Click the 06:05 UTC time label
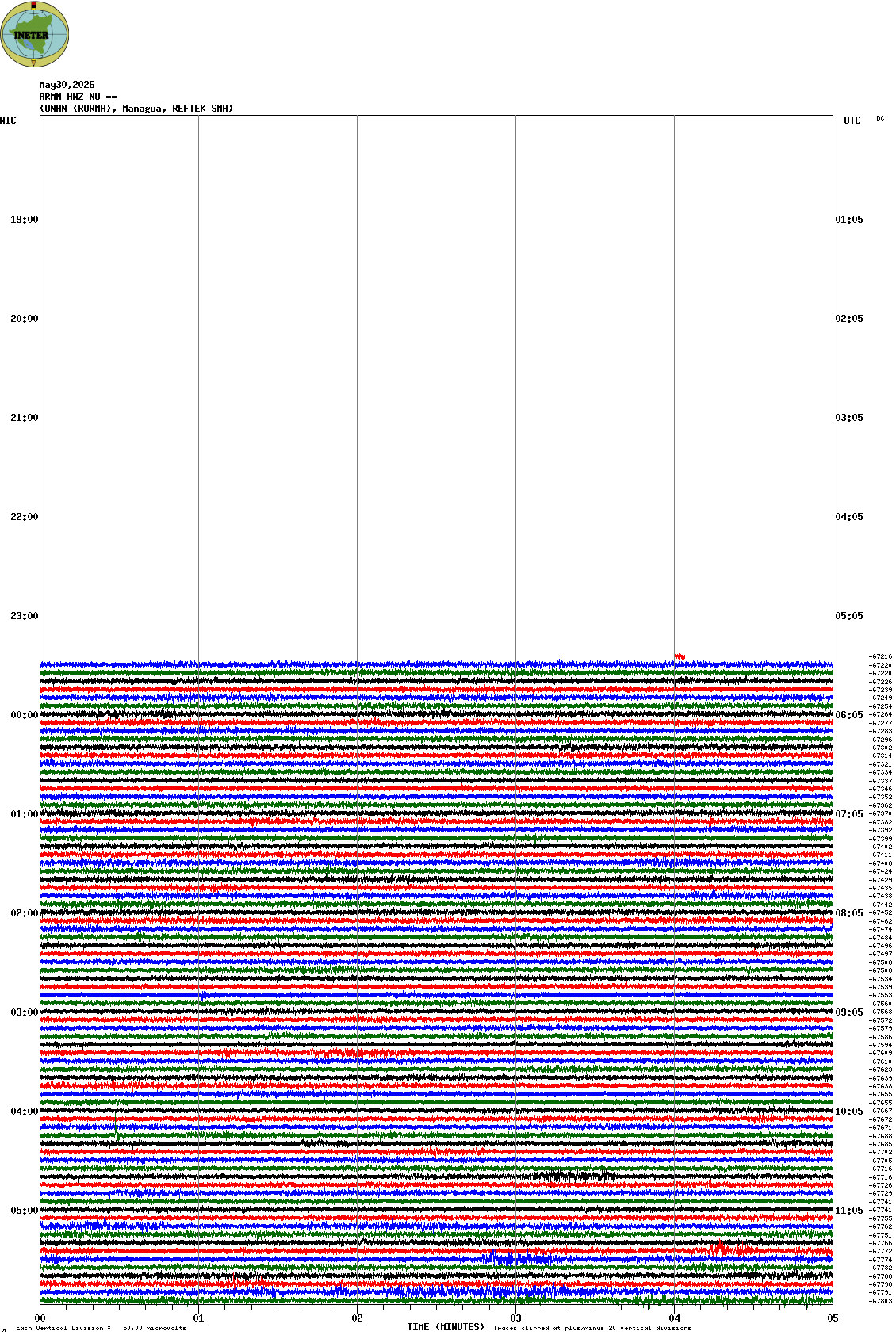This screenshot has width=896, height=1339. [x=849, y=715]
